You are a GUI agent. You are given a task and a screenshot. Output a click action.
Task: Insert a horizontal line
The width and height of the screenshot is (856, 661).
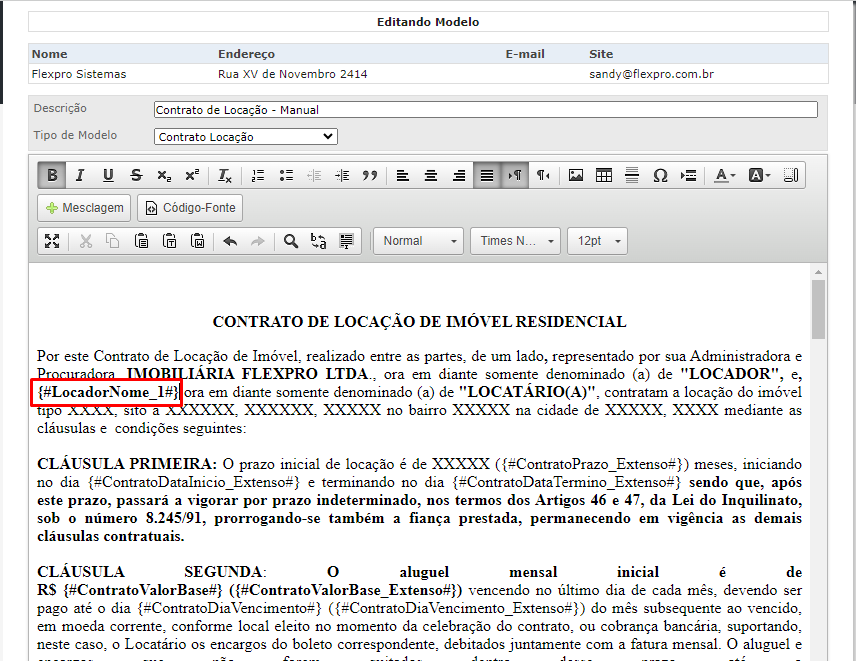632,175
